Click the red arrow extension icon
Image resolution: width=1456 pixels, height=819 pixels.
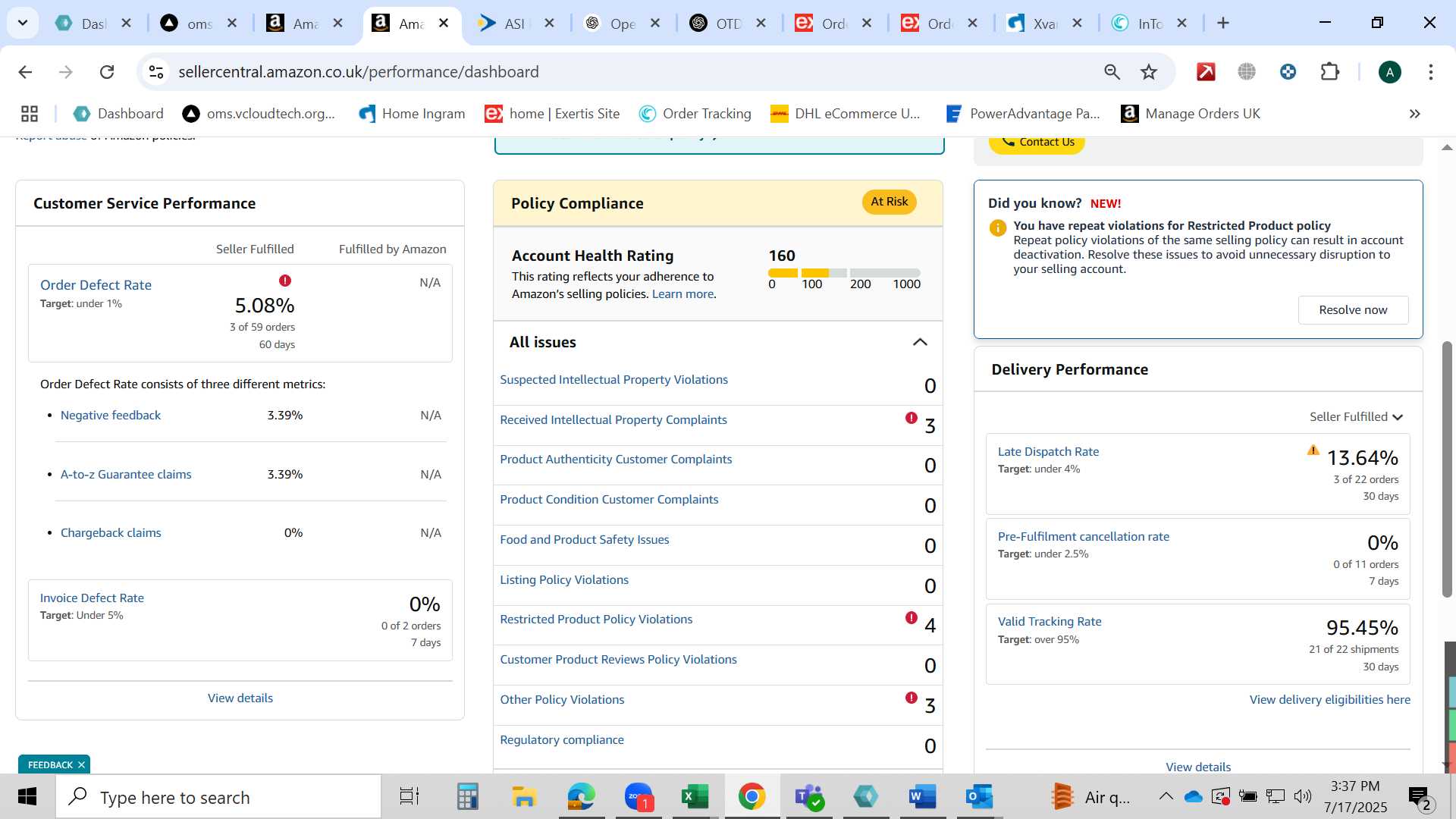pyautogui.click(x=1206, y=72)
